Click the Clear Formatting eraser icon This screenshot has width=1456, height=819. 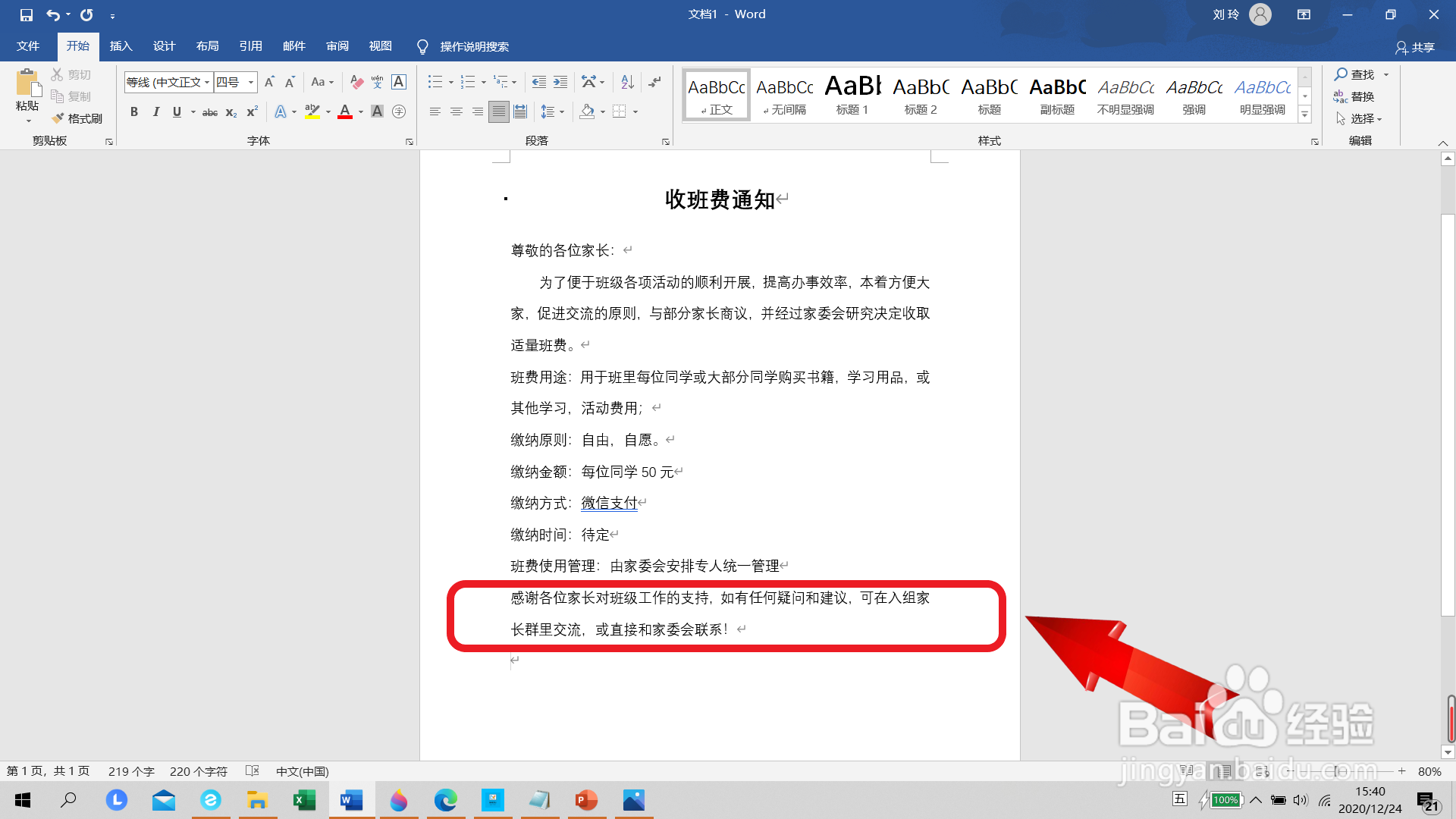pyautogui.click(x=356, y=82)
